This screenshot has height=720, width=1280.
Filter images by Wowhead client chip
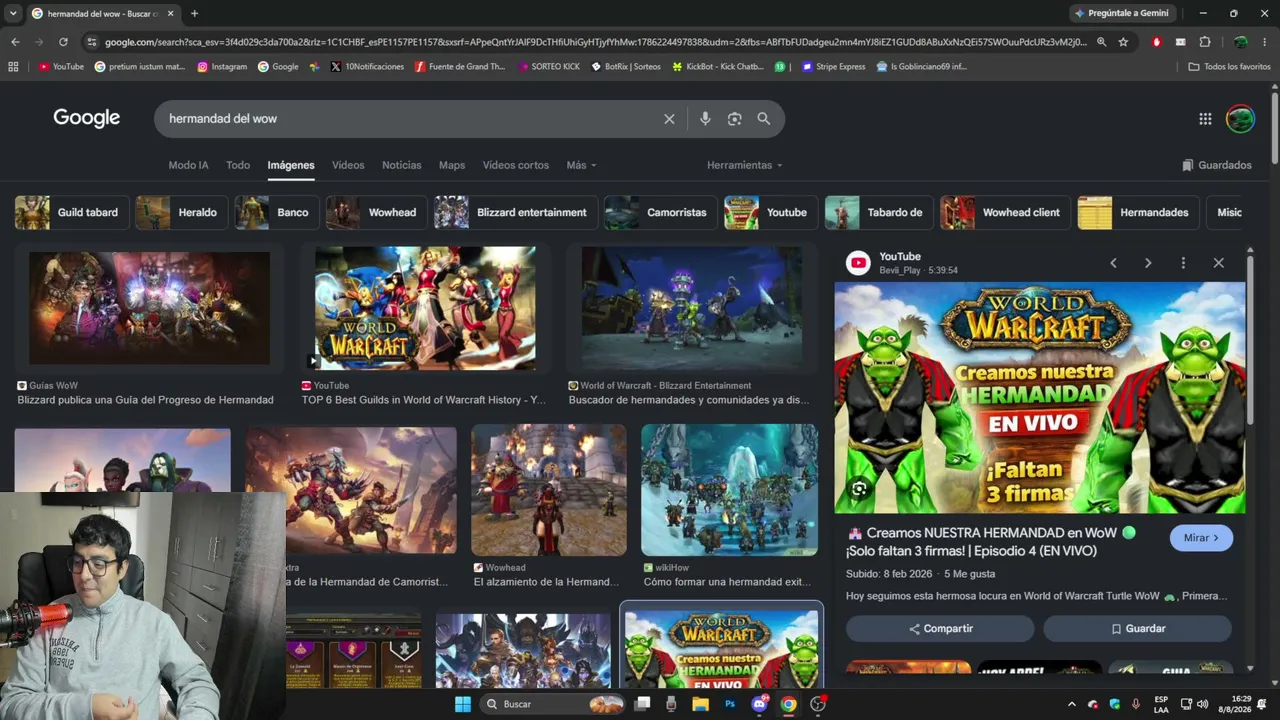point(1006,213)
